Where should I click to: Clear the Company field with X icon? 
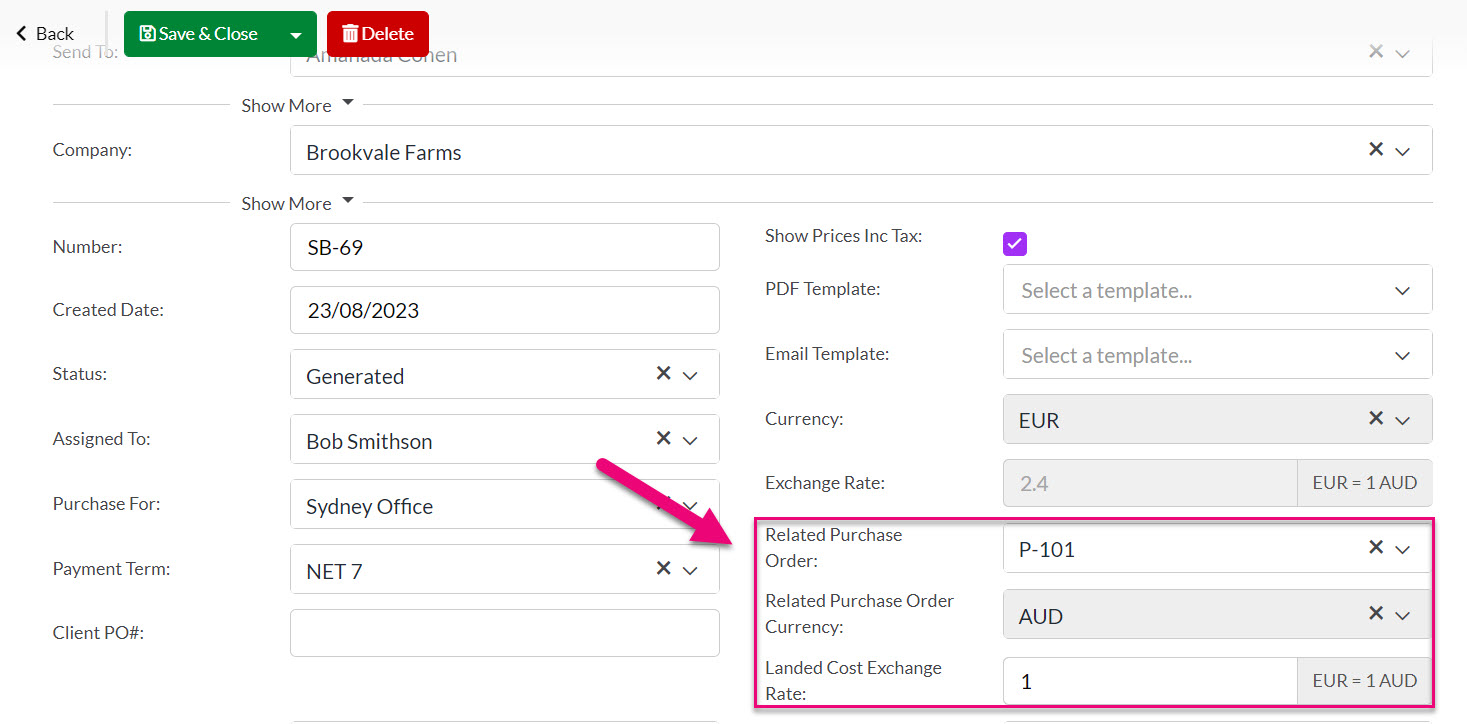pyautogui.click(x=1376, y=149)
